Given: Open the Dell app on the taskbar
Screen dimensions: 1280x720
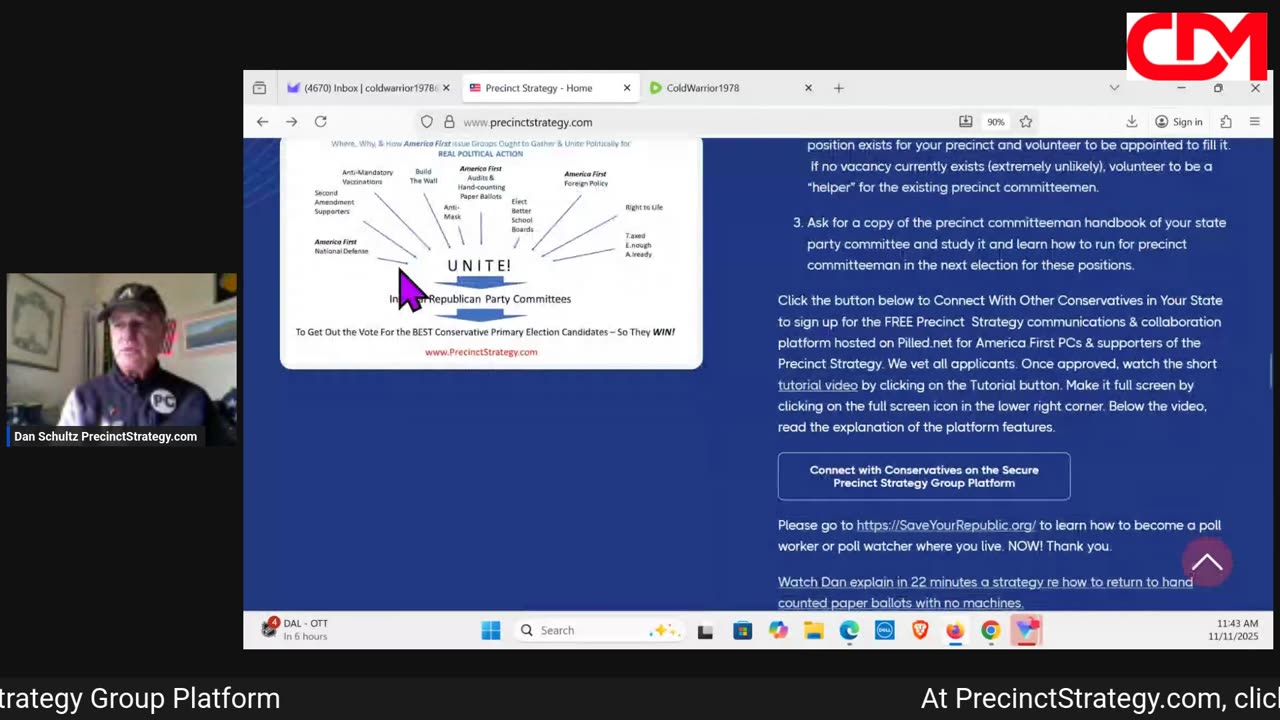Looking at the screenshot, I should coord(884,630).
